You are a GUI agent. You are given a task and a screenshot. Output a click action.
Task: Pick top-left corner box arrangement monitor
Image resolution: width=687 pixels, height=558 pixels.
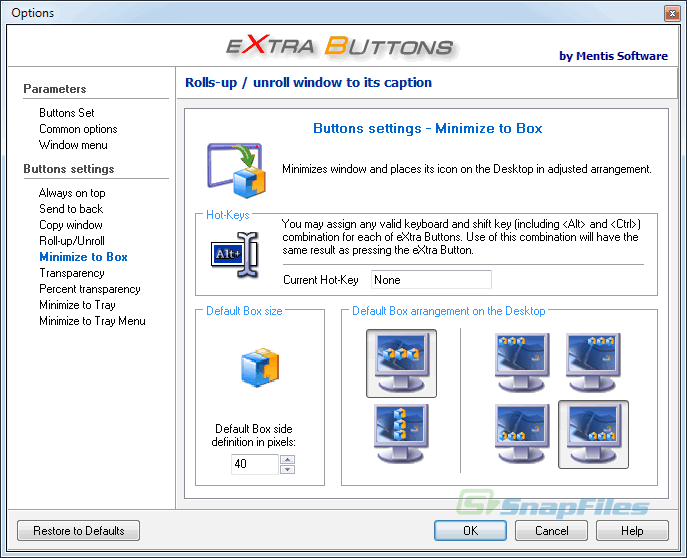coord(522,363)
